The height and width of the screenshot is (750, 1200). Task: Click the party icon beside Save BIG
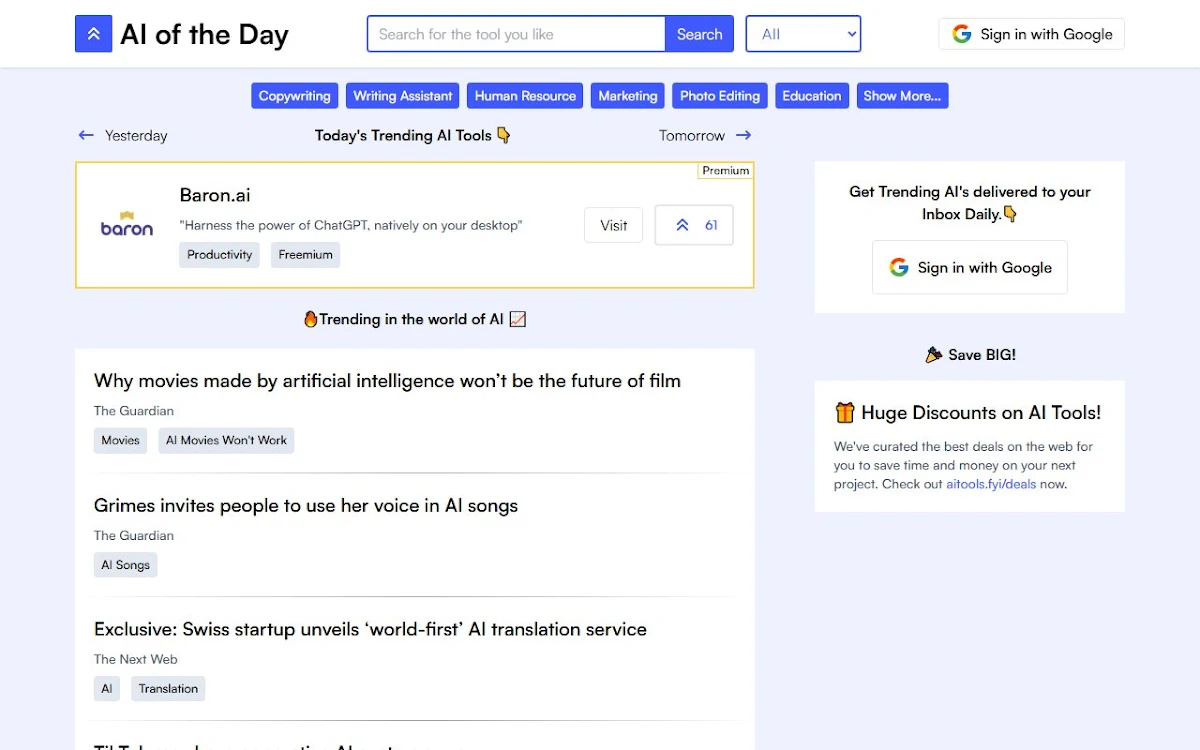click(x=934, y=355)
